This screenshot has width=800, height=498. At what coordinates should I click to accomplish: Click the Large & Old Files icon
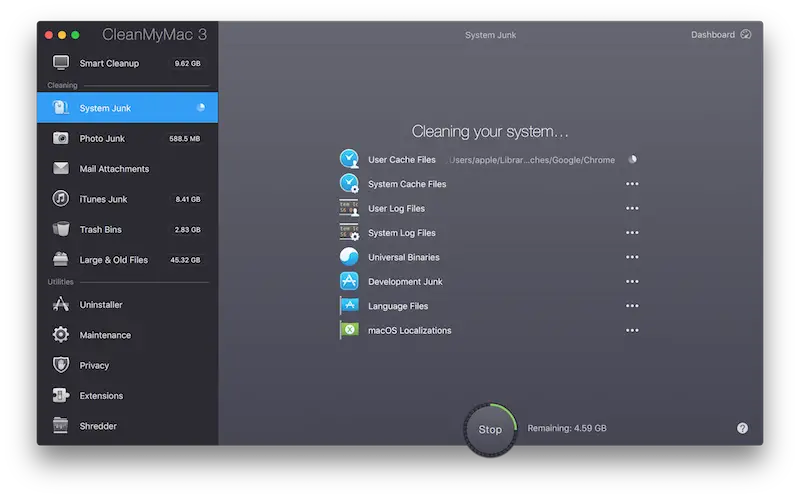[x=61, y=259]
